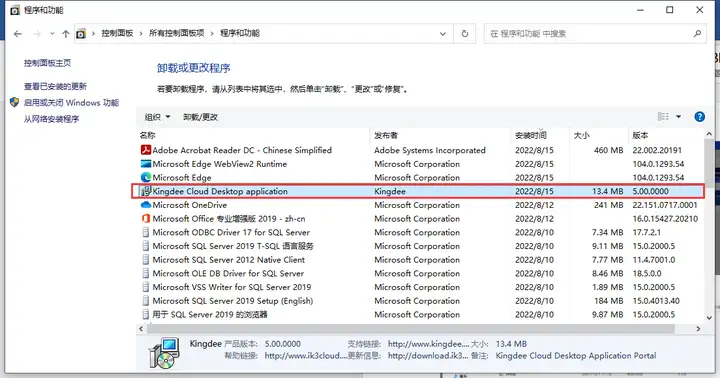Click the Microsoft Office 2019 icon
The height and width of the screenshot is (378, 720).
(x=146, y=219)
